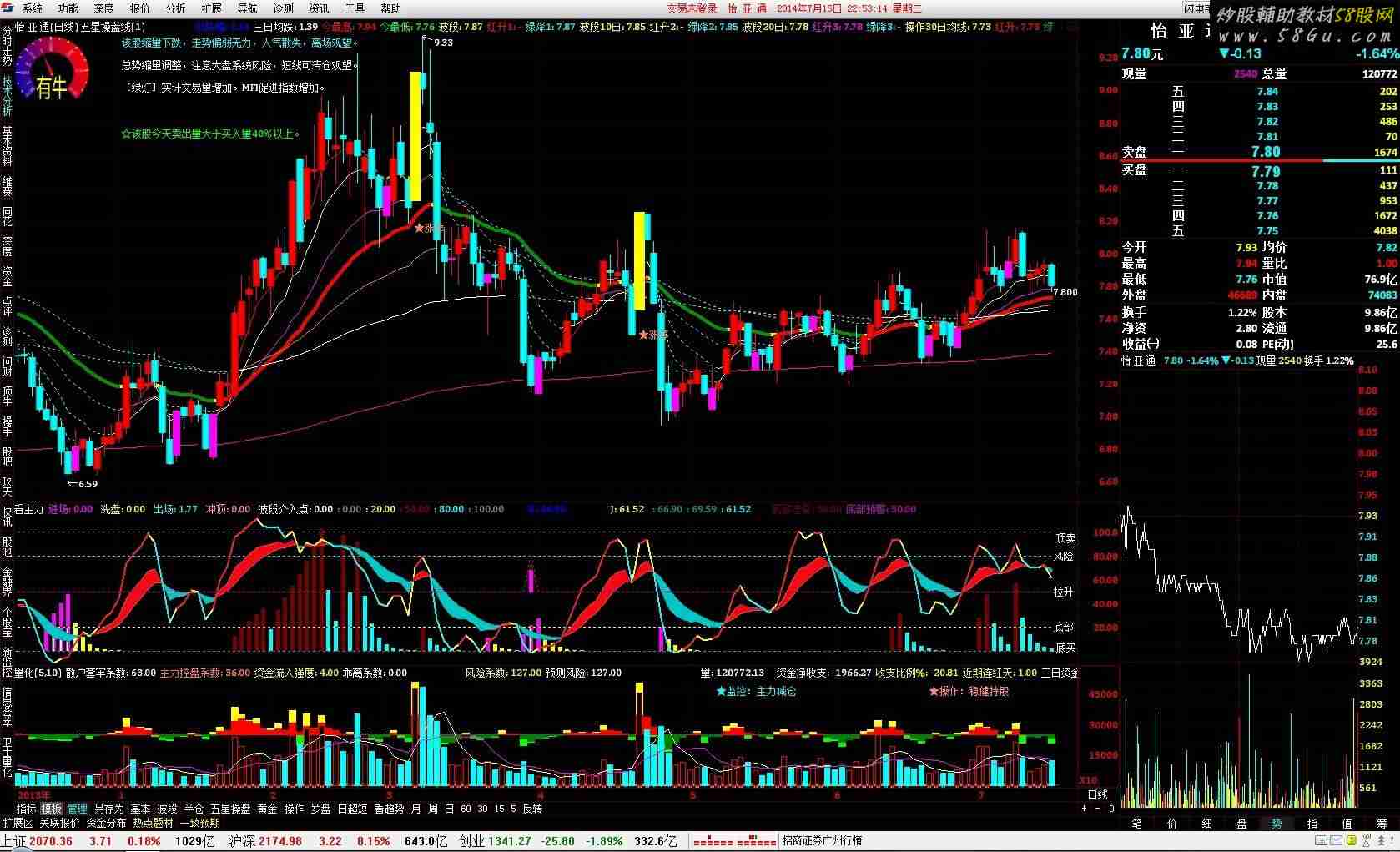Expand the 扩展区 panel
This screenshot has width=1400, height=852.
[18, 823]
